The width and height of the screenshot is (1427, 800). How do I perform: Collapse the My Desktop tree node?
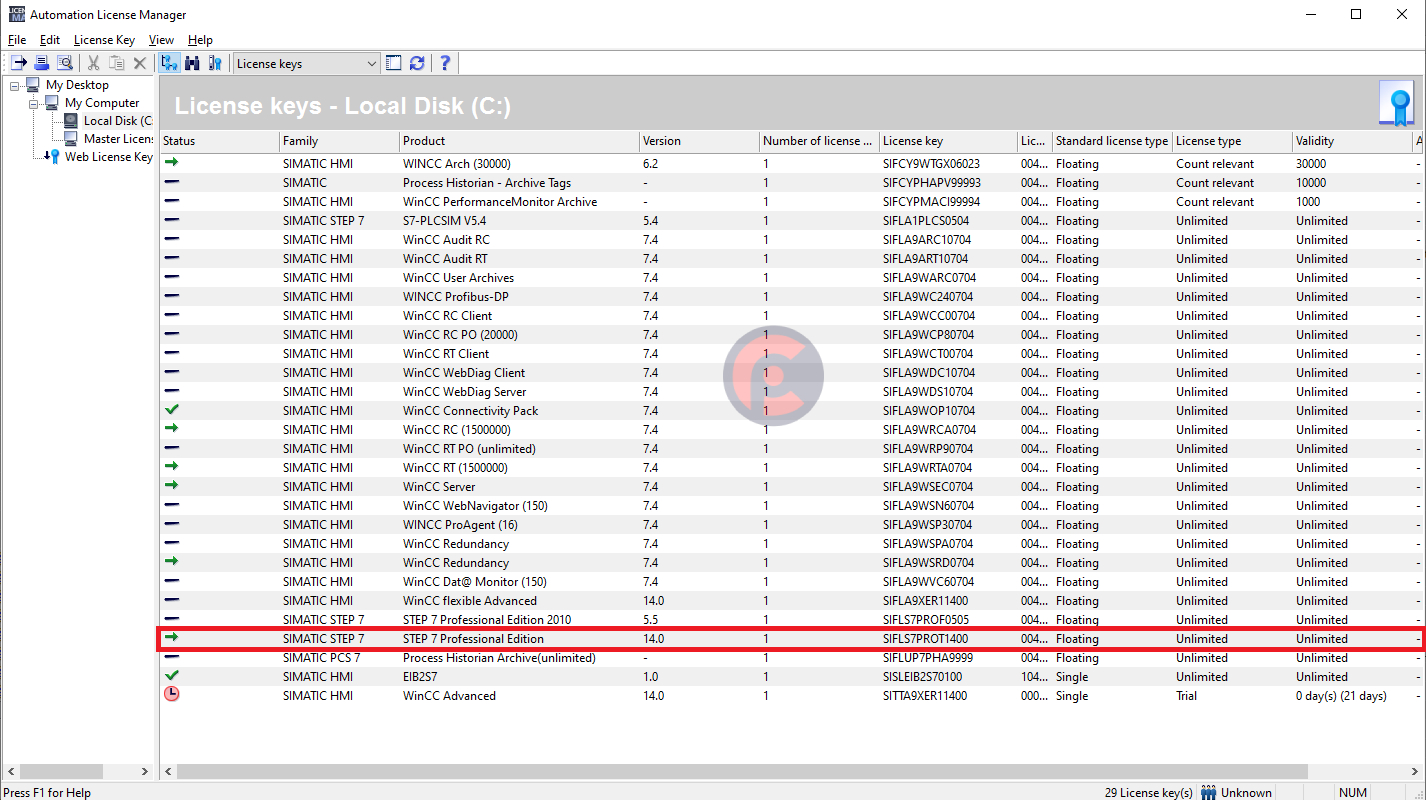point(15,85)
